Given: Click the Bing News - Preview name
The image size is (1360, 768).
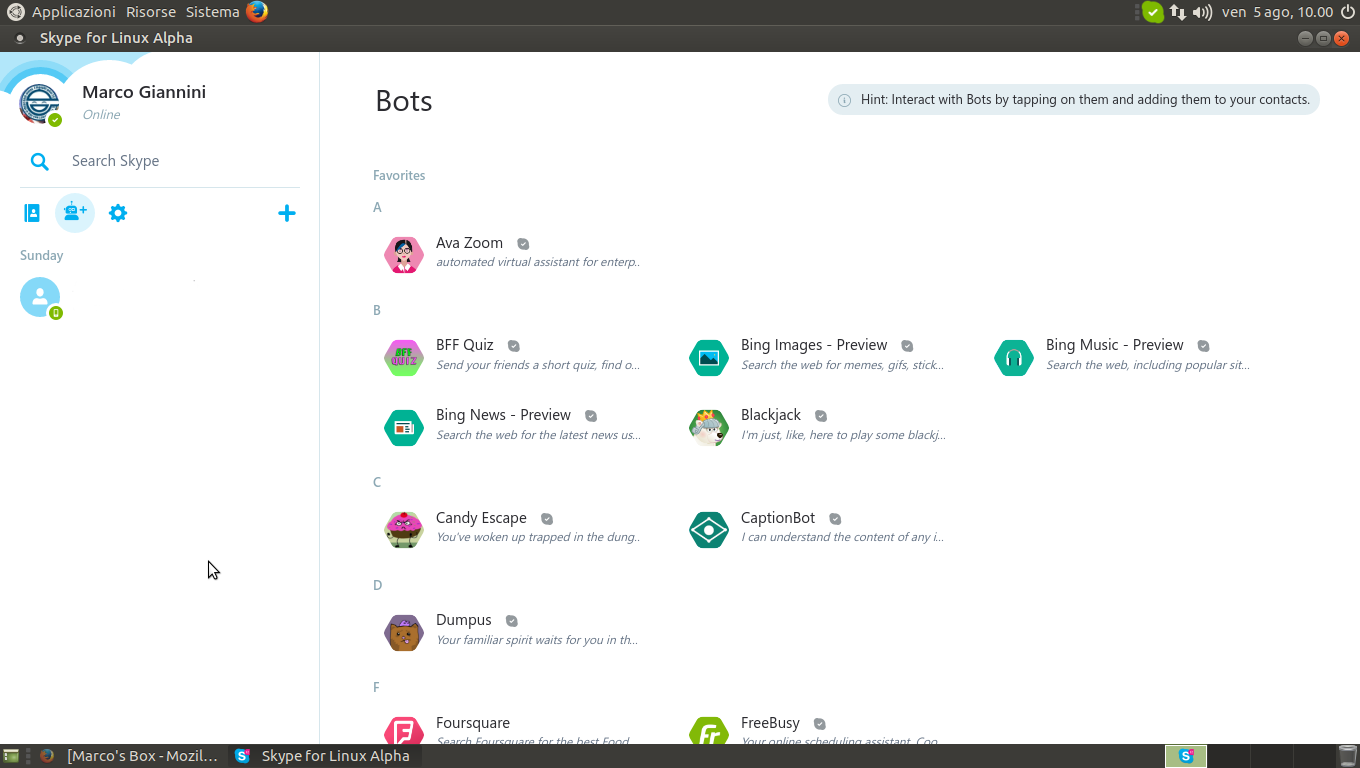Looking at the screenshot, I should pos(503,415).
